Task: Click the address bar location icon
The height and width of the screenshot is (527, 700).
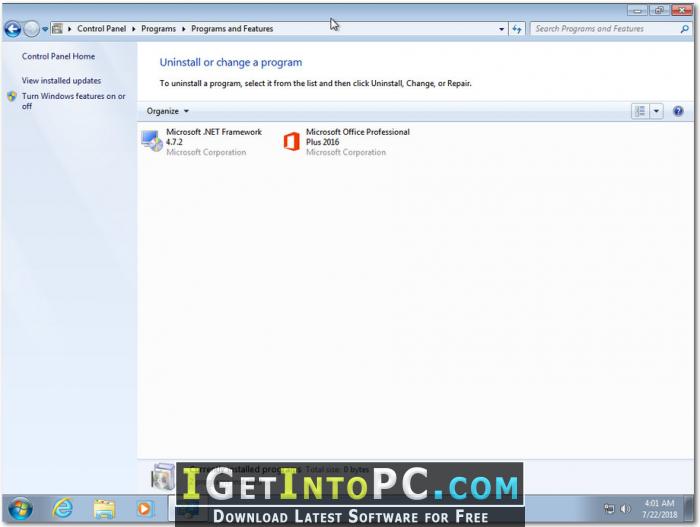Action: (57, 29)
